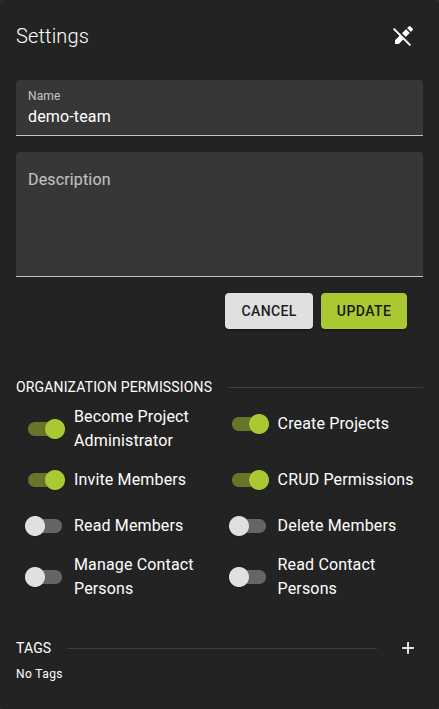Click the Organization Permissions section heading
The image size is (439, 709).
114,387
